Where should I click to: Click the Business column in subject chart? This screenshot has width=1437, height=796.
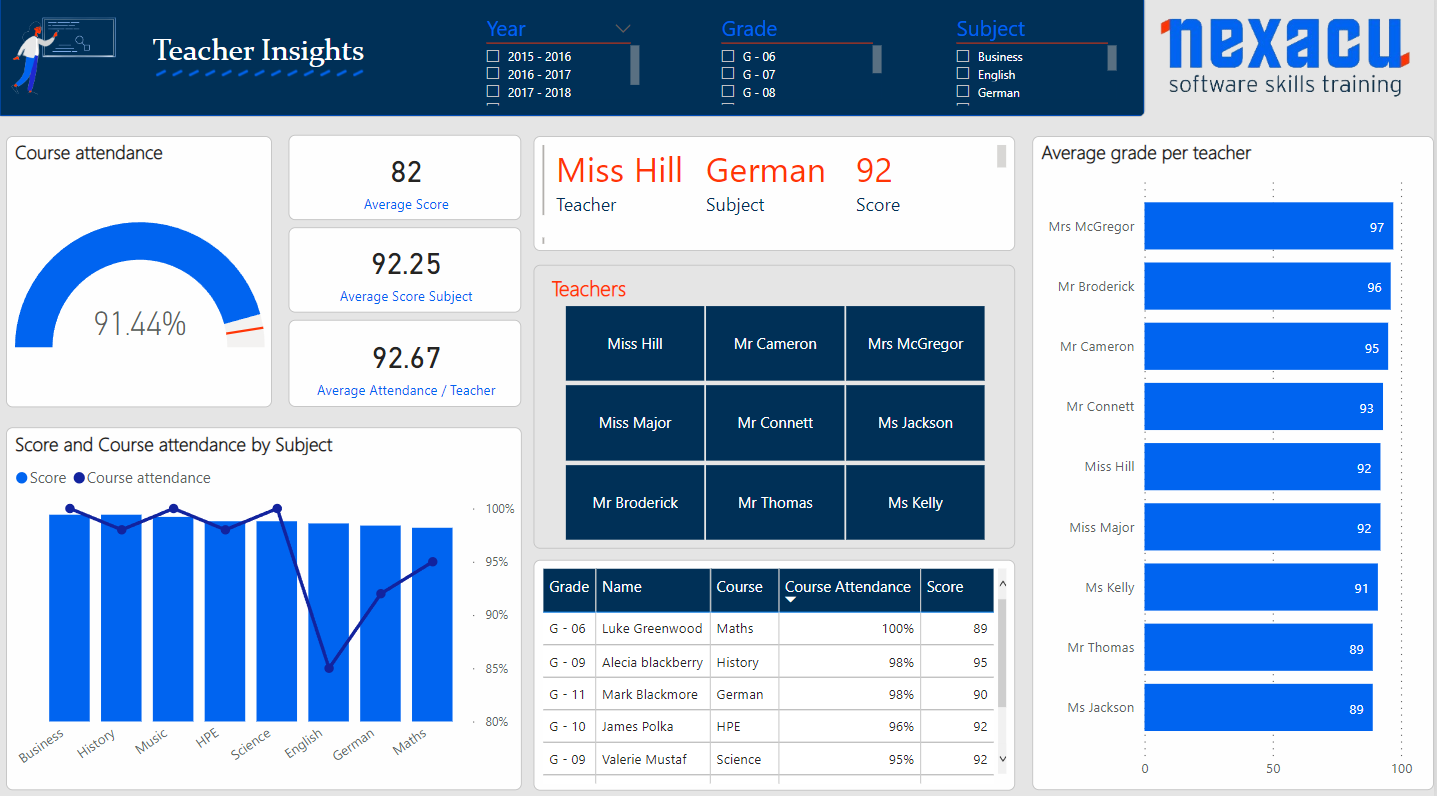point(70,618)
